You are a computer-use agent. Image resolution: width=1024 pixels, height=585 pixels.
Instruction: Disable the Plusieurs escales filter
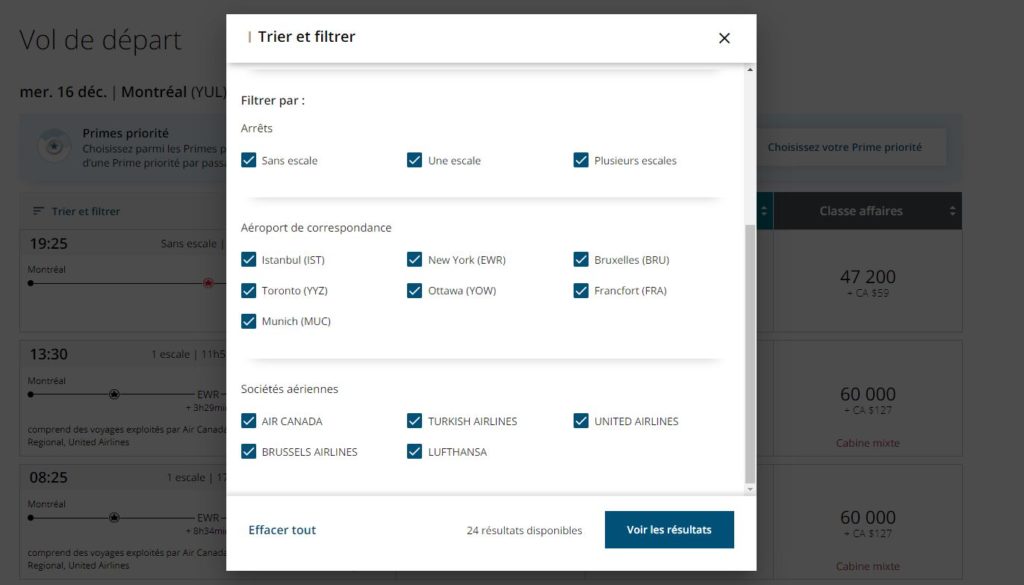click(581, 160)
